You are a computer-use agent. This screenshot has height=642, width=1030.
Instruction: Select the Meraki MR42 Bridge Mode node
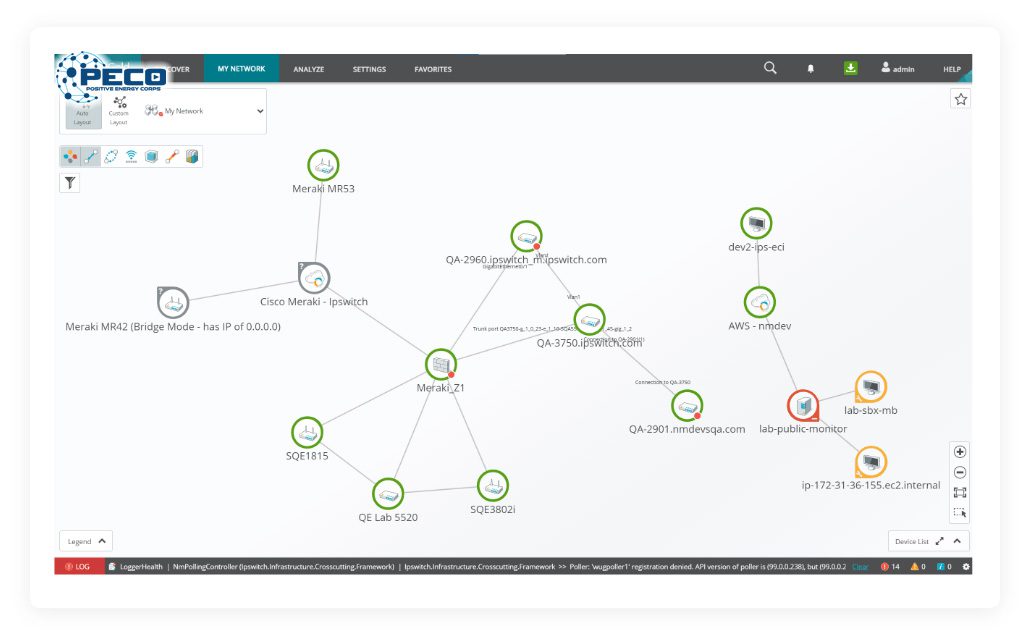[173, 303]
